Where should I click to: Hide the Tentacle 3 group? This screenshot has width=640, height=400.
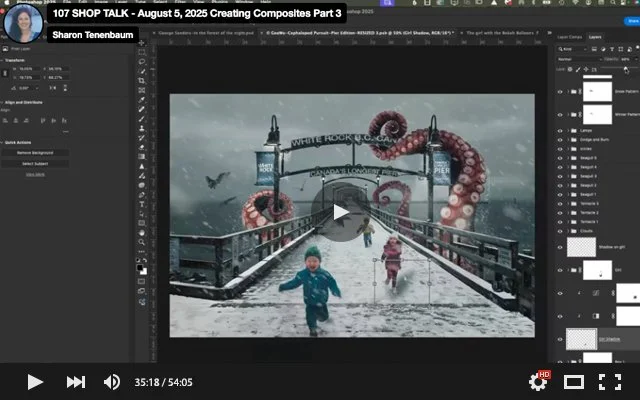560,204
